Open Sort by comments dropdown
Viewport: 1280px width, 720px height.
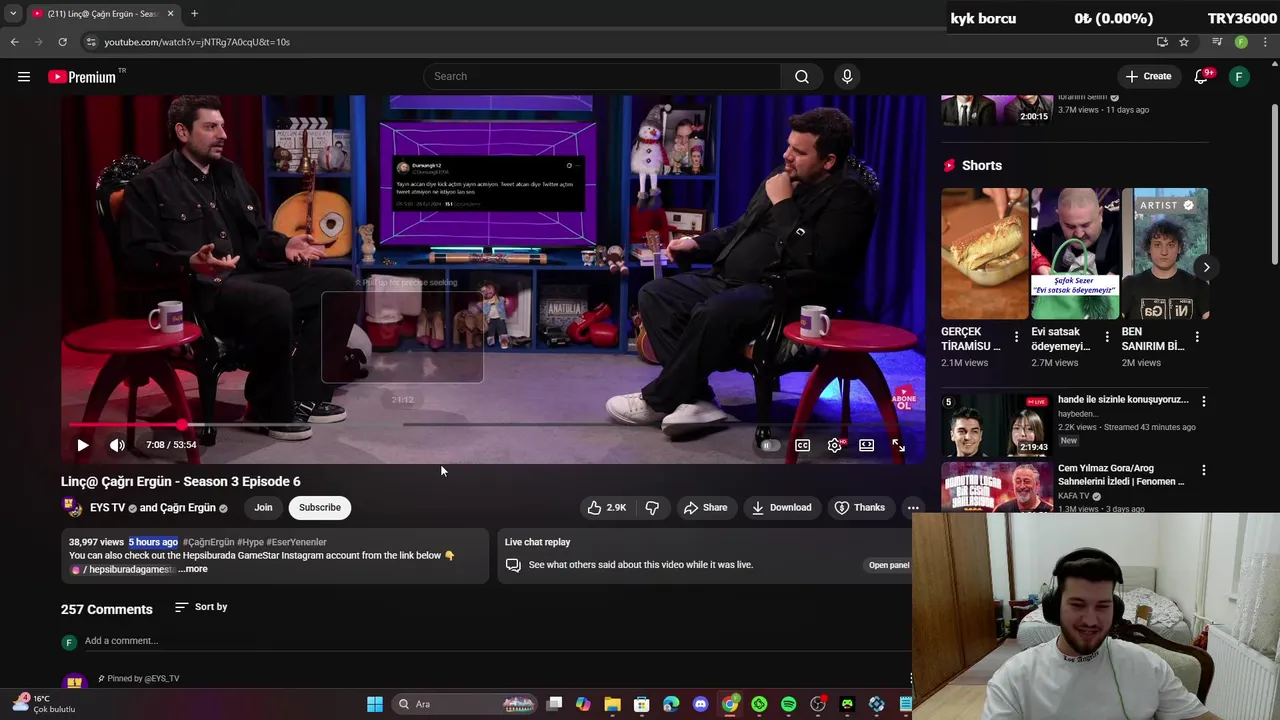(200, 607)
